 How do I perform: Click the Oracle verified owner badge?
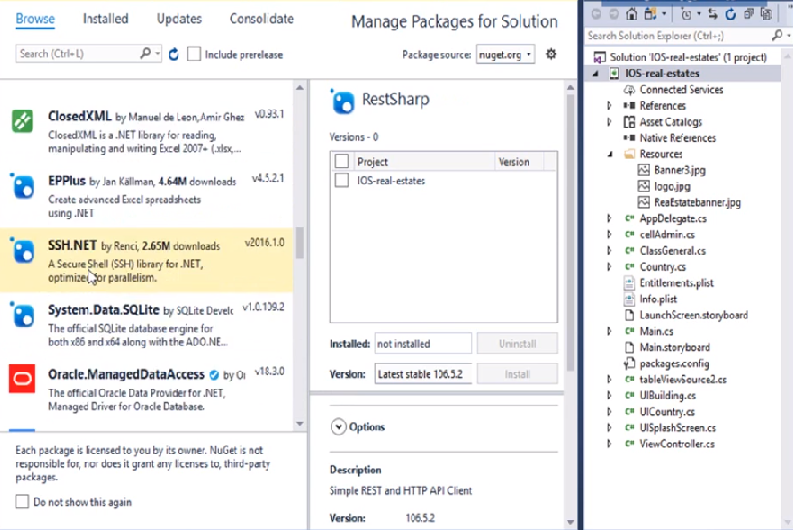click(x=214, y=375)
